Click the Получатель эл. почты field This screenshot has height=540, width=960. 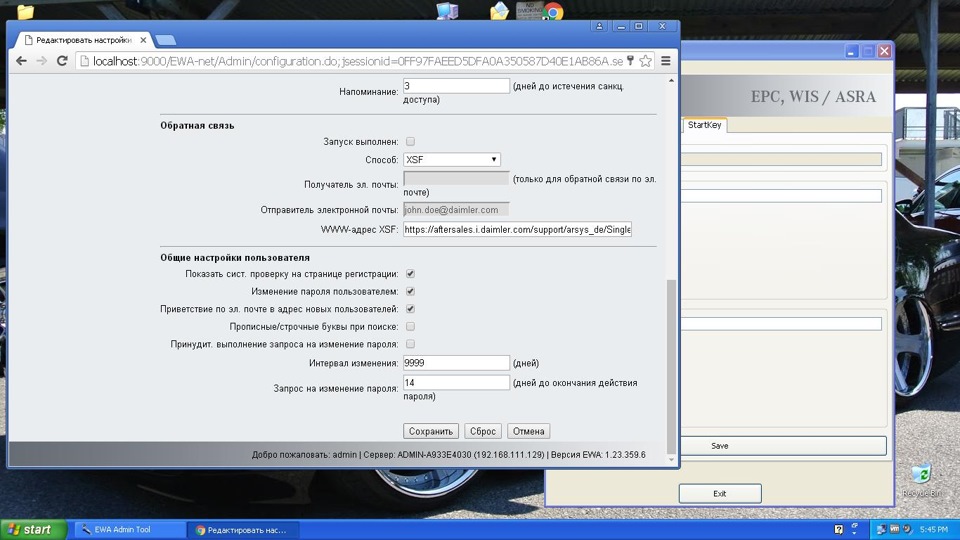click(x=456, y=178)
